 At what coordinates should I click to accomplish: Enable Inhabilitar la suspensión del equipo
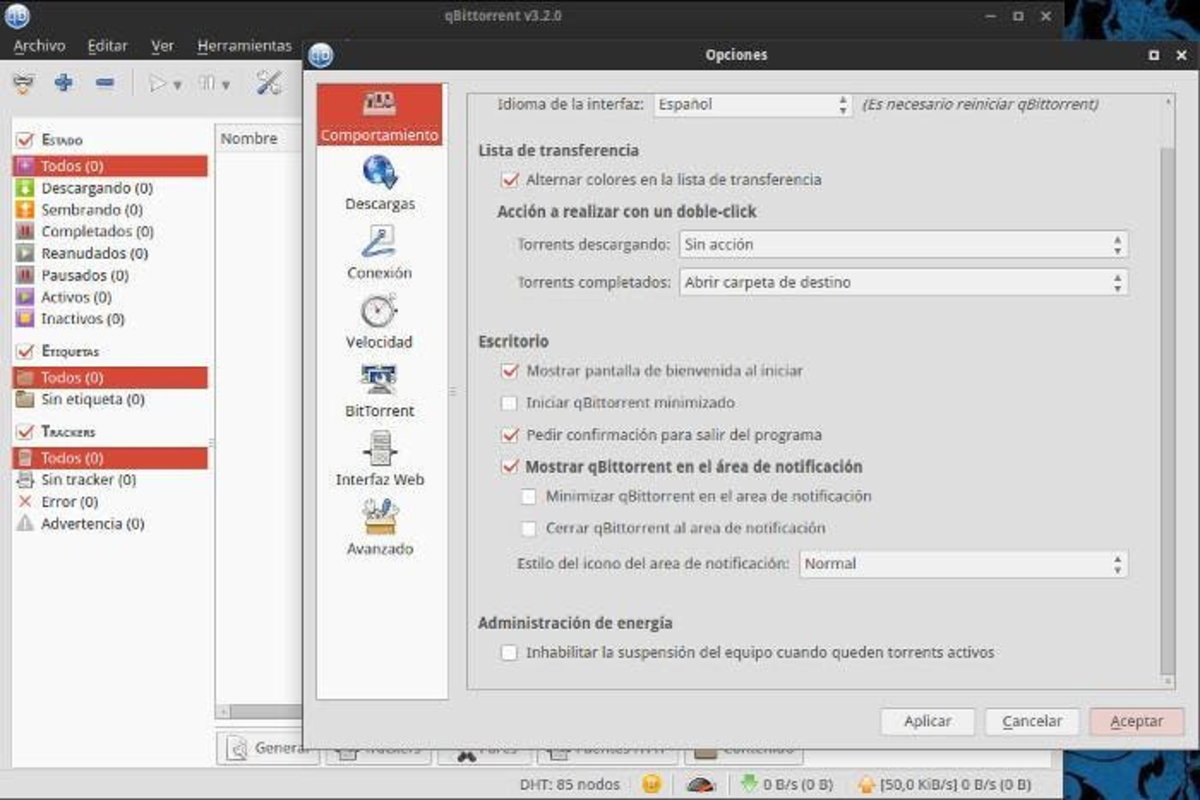tap(510, 653)
